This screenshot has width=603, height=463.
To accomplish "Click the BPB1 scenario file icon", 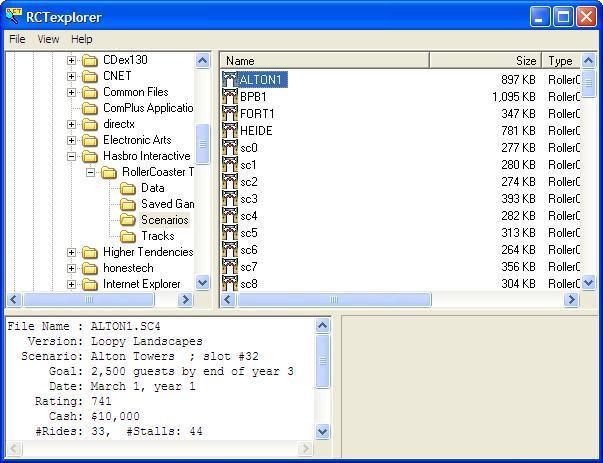I will pyautogui.click(x=230, y=97).
